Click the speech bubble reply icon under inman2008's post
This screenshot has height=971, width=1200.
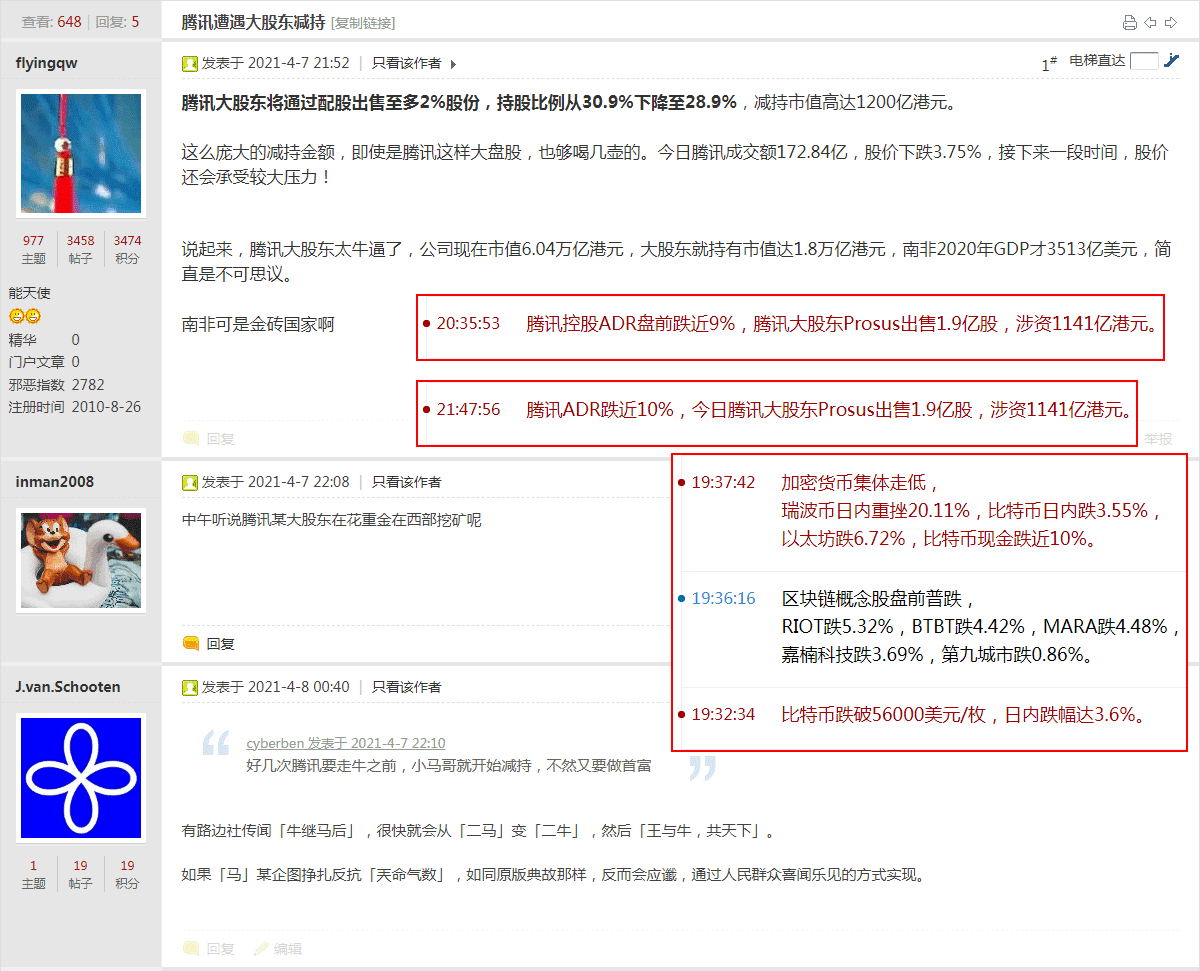[191, 643]
